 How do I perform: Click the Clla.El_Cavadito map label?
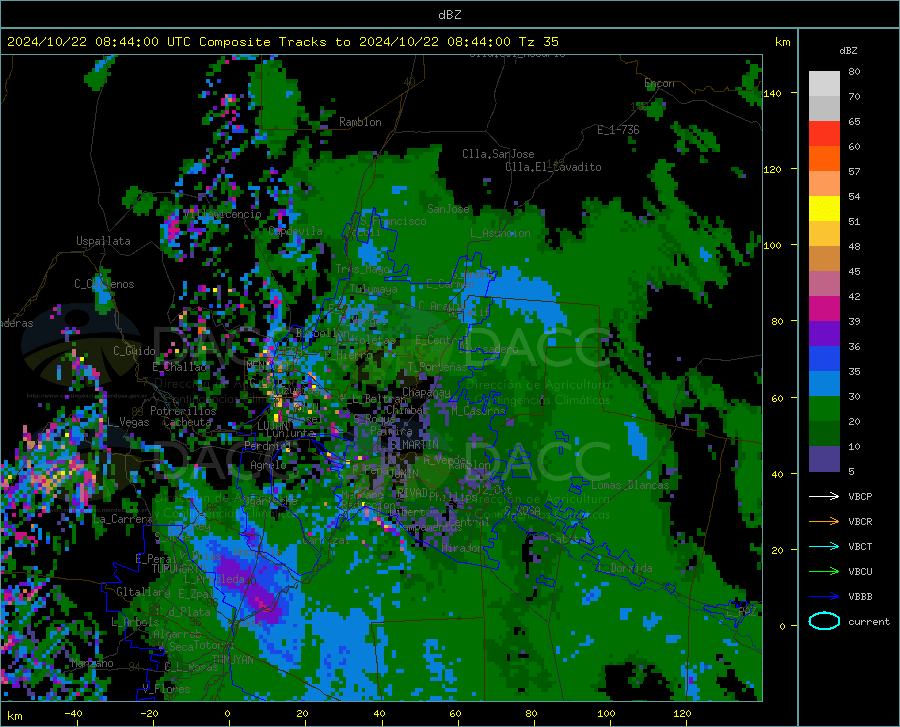[x=553, y=167]
